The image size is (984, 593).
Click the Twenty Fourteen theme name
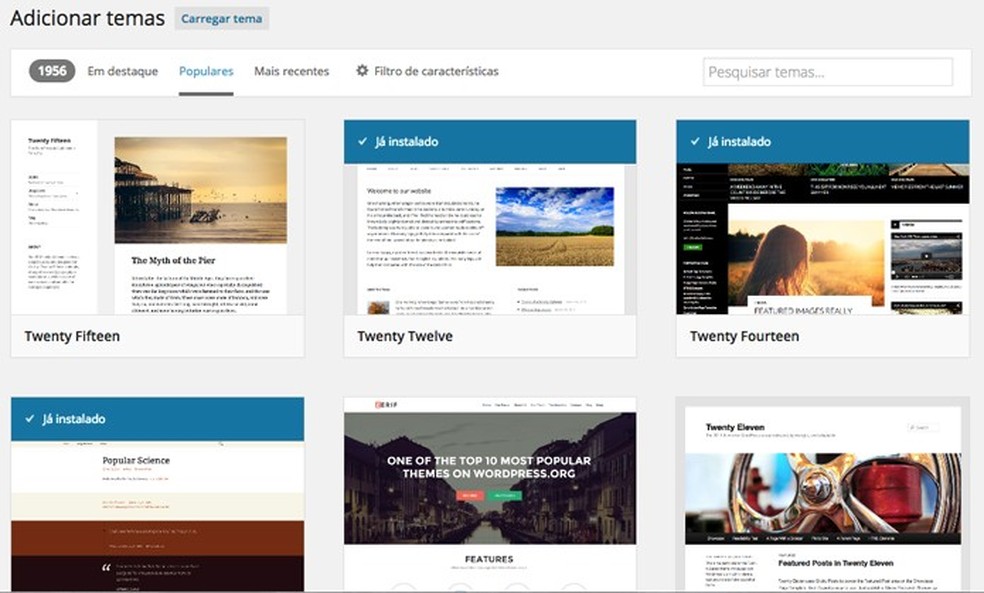744,336
